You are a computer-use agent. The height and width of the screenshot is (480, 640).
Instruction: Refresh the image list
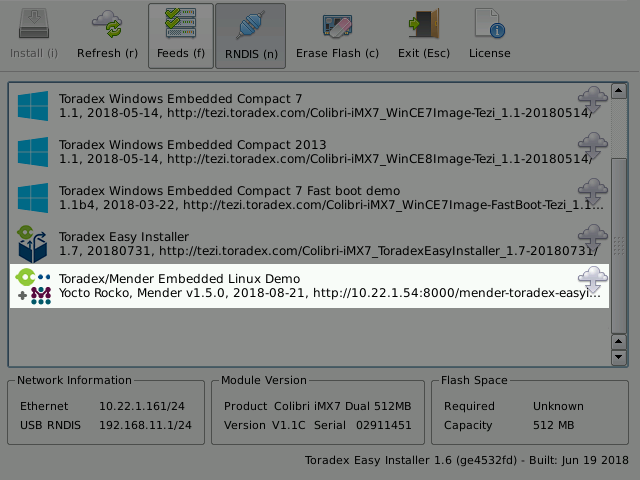107,36
